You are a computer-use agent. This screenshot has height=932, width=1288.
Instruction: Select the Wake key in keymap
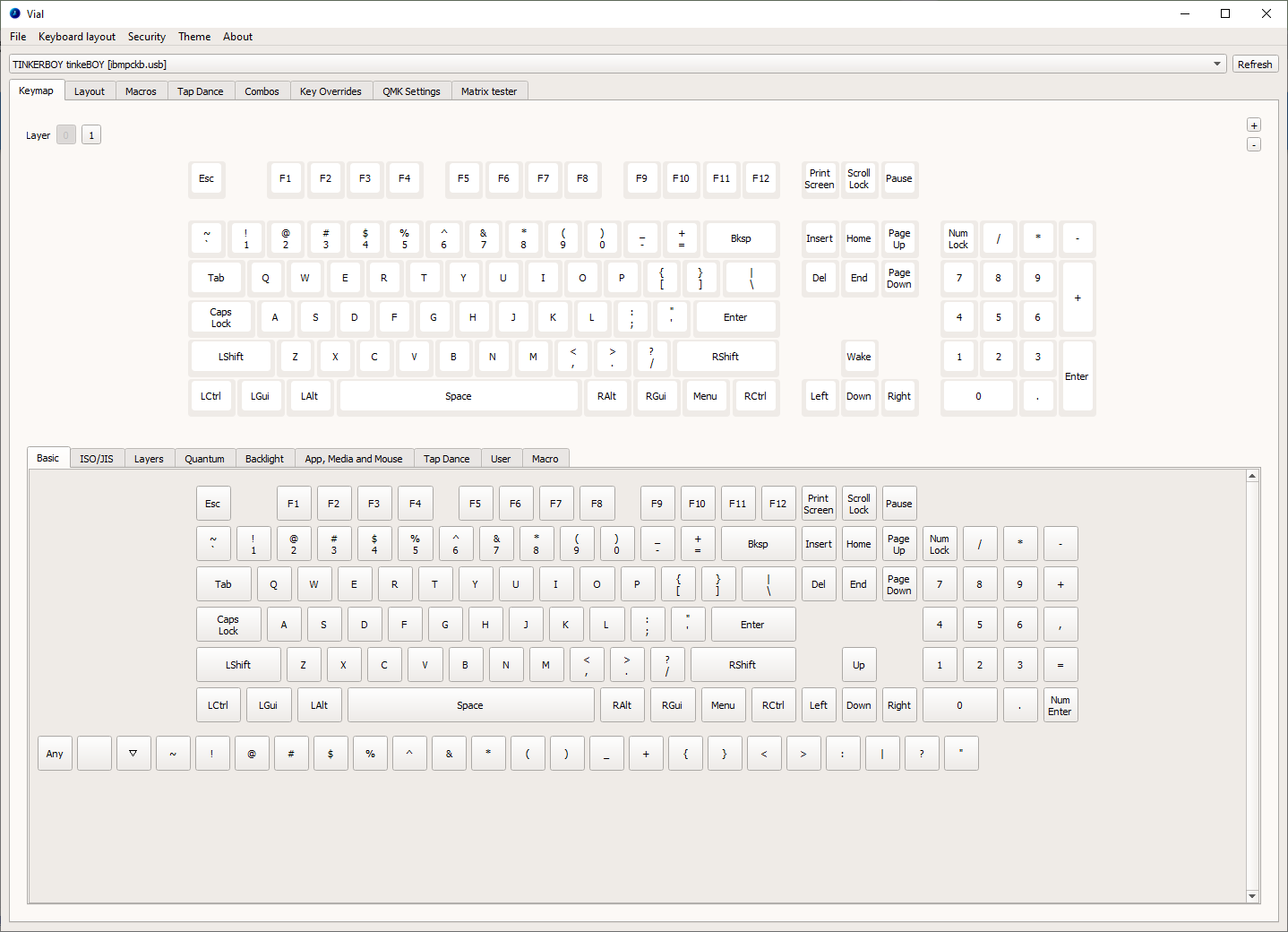tap(859, 357)
